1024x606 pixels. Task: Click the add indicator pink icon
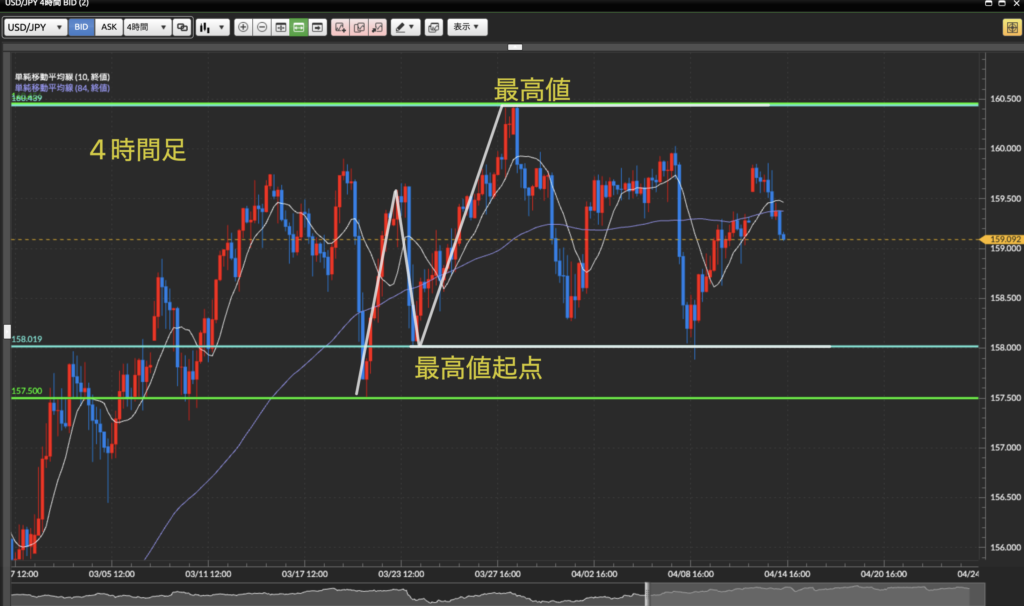[340, 28]
